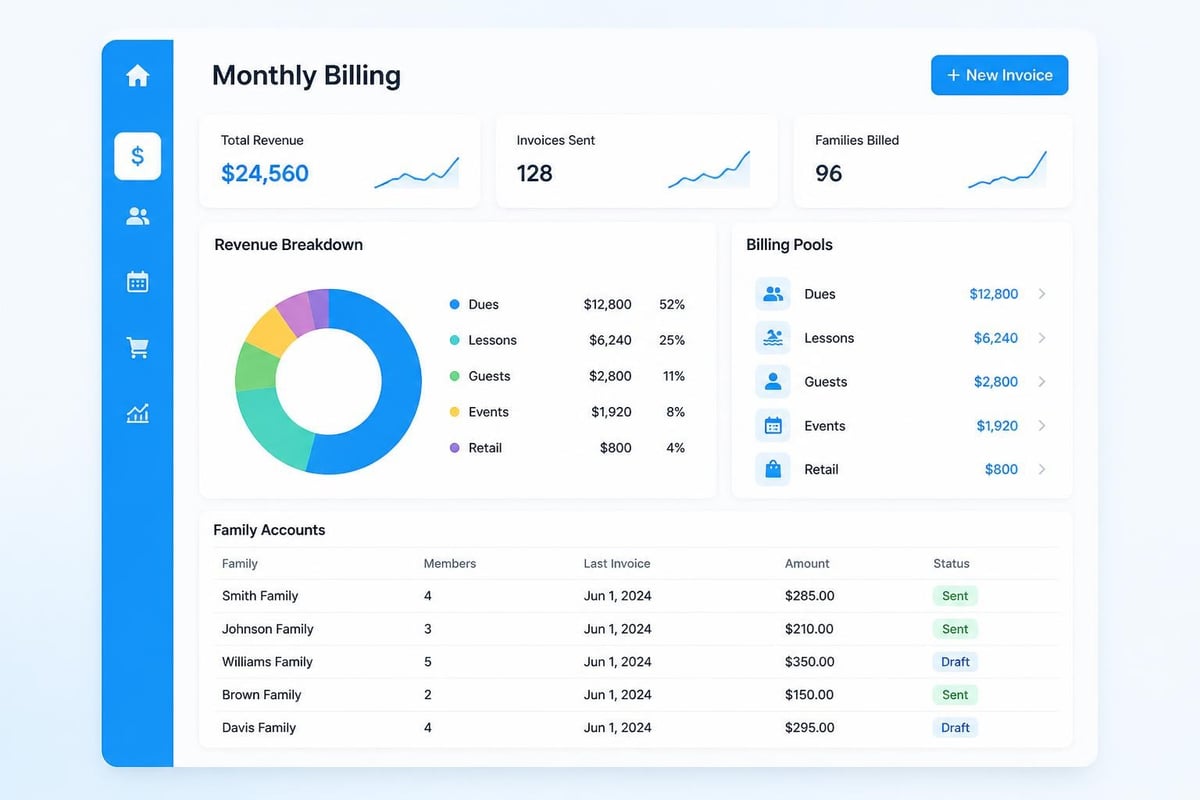The width and height of the screenshot is (1200, 800).
Task: Click the purple Retail legend dot
Action: (x=455, y=448)
